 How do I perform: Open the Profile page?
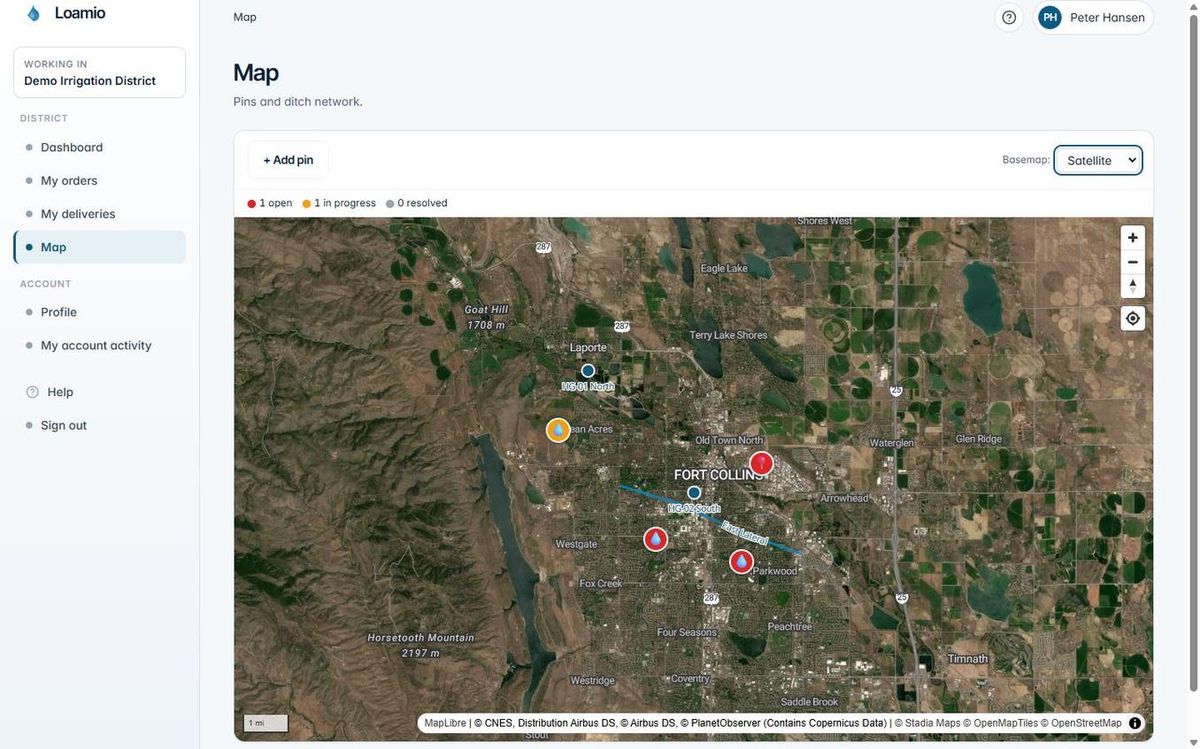pyautogui.click(x=99, y=312)
